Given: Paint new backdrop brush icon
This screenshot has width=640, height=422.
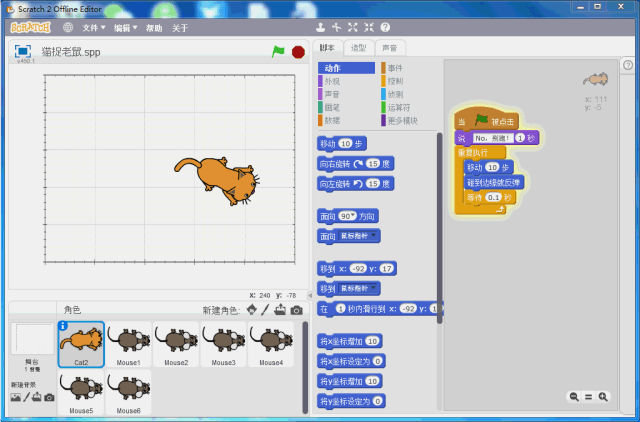Looking at the screenshot, I should point(27,397).
